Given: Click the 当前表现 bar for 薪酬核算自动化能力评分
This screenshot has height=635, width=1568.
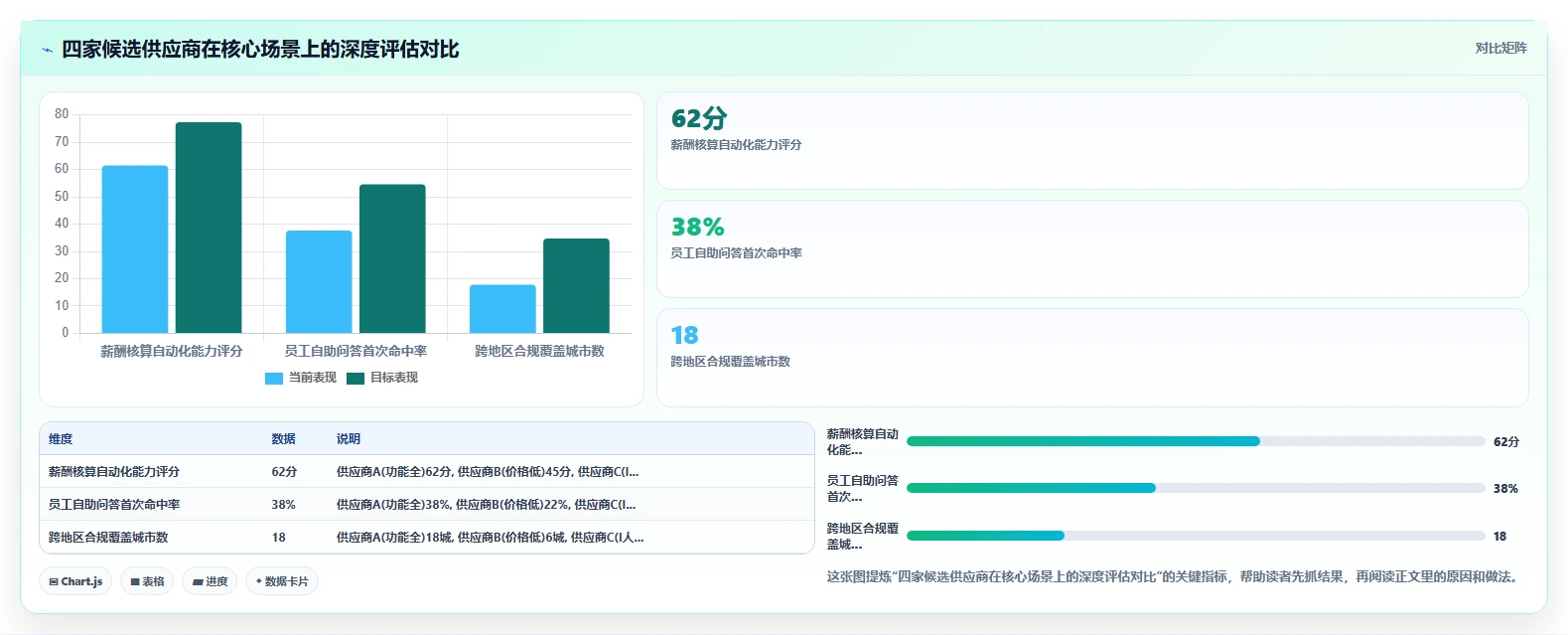Looking at the screenshot, I should point(135,249).
